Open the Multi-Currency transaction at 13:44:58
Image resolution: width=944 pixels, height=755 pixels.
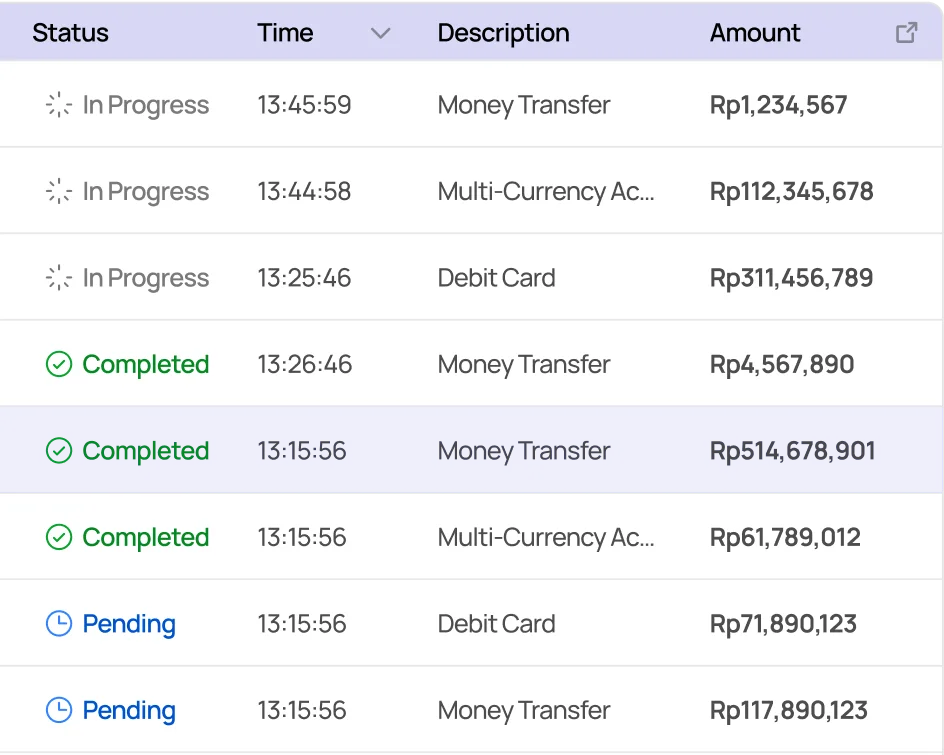click(x=546, y=192)
